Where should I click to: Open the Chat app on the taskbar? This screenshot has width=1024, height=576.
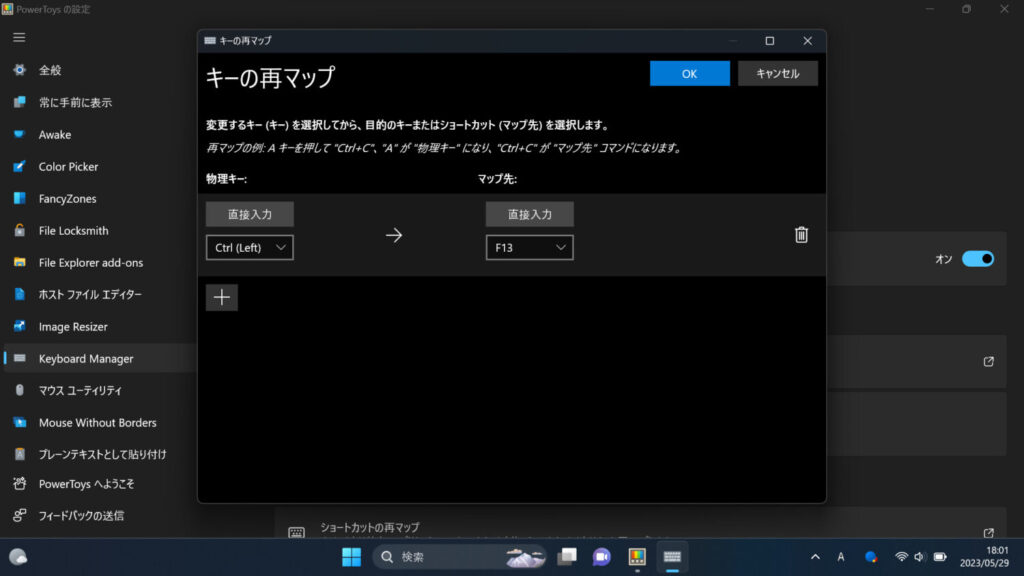tap(601, 557)
